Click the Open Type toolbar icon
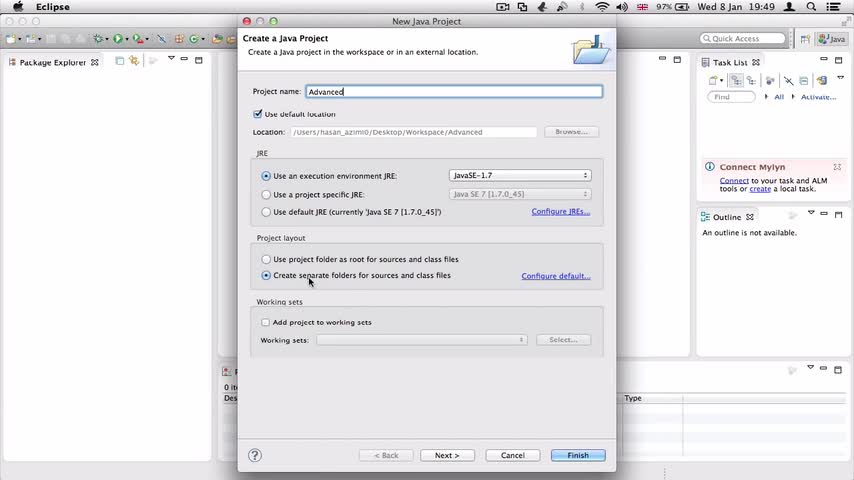 217,39
